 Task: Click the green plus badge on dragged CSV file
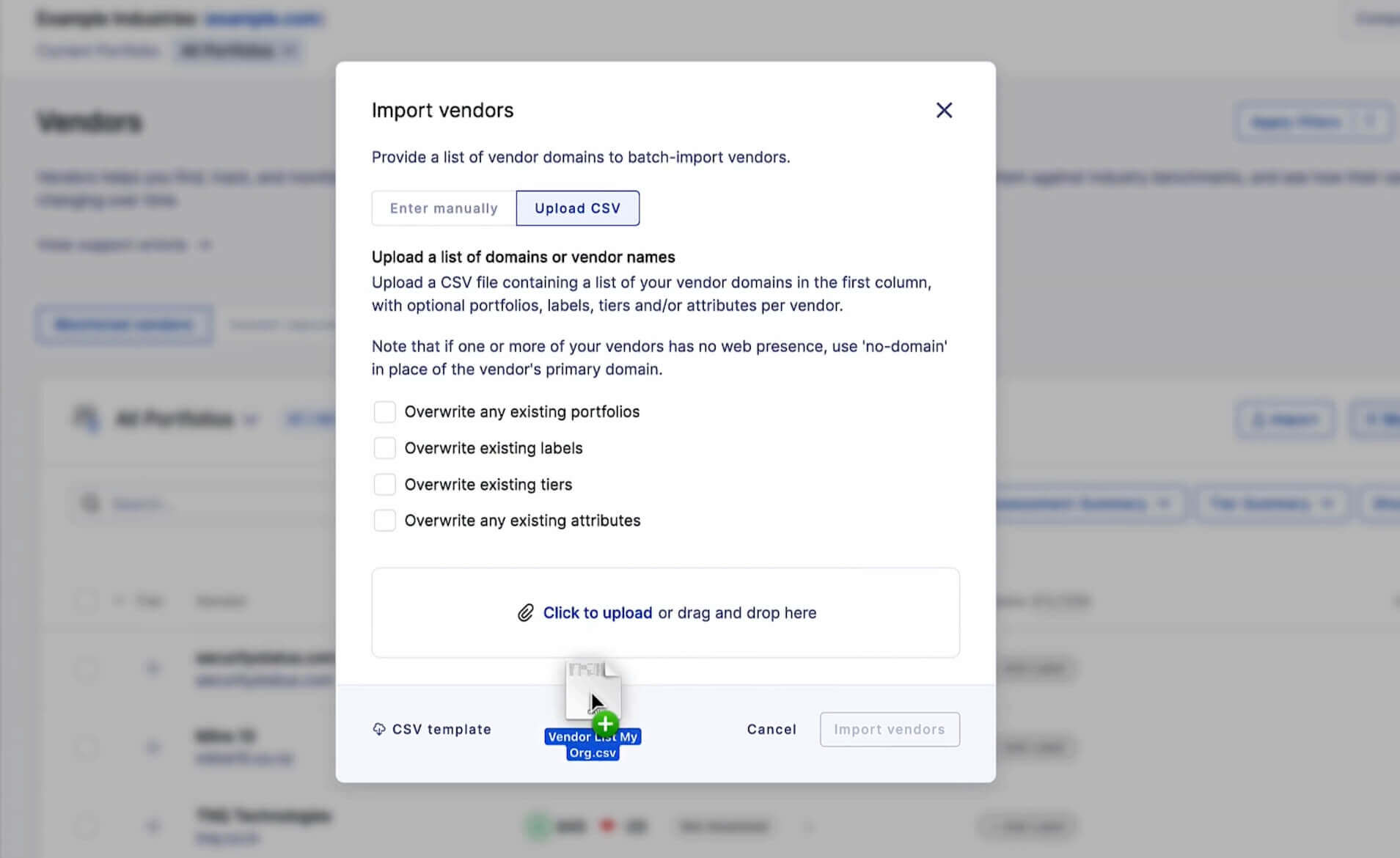(605, 723)
